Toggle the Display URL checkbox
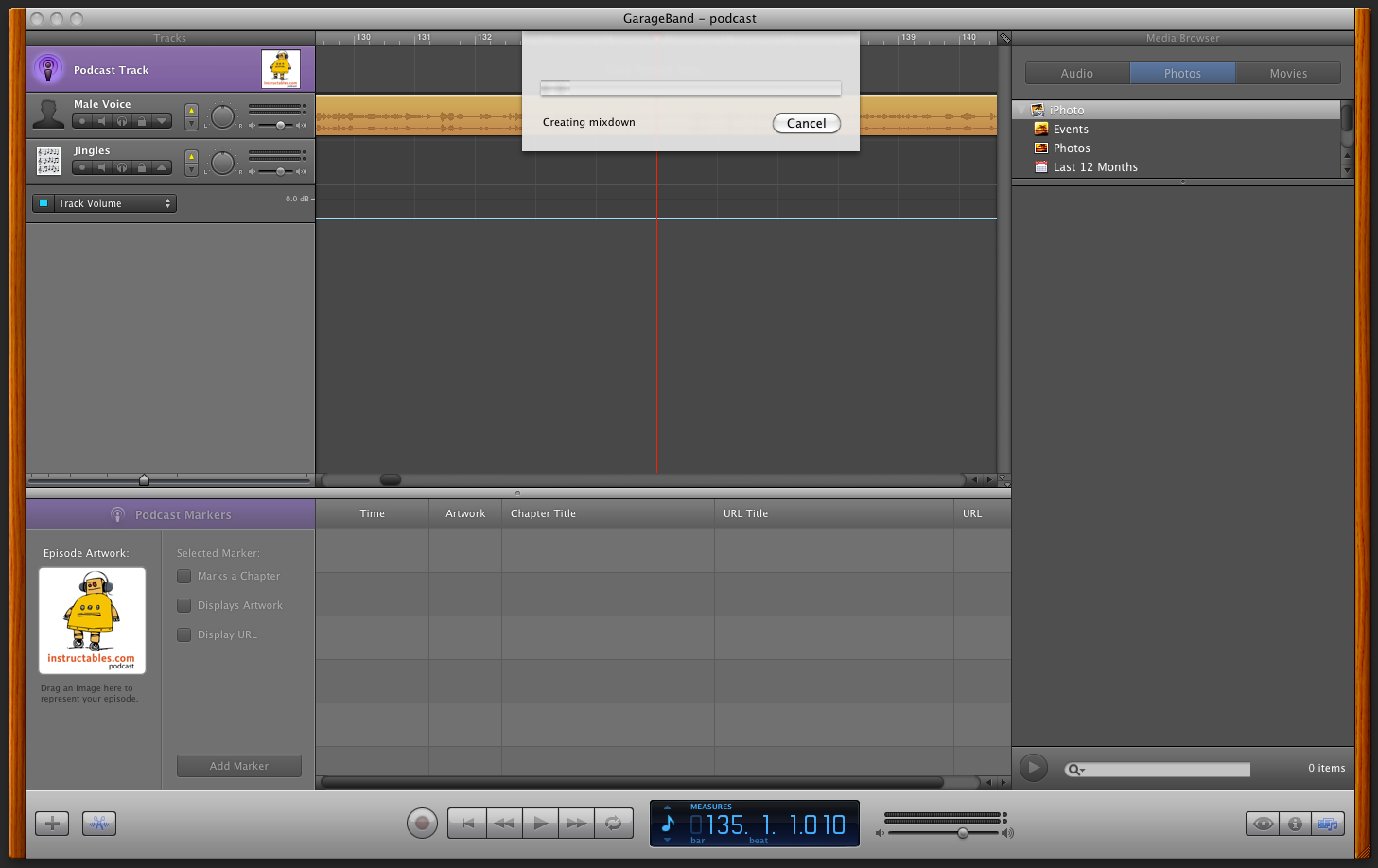1378x868 pixels. tap(184, 634)
